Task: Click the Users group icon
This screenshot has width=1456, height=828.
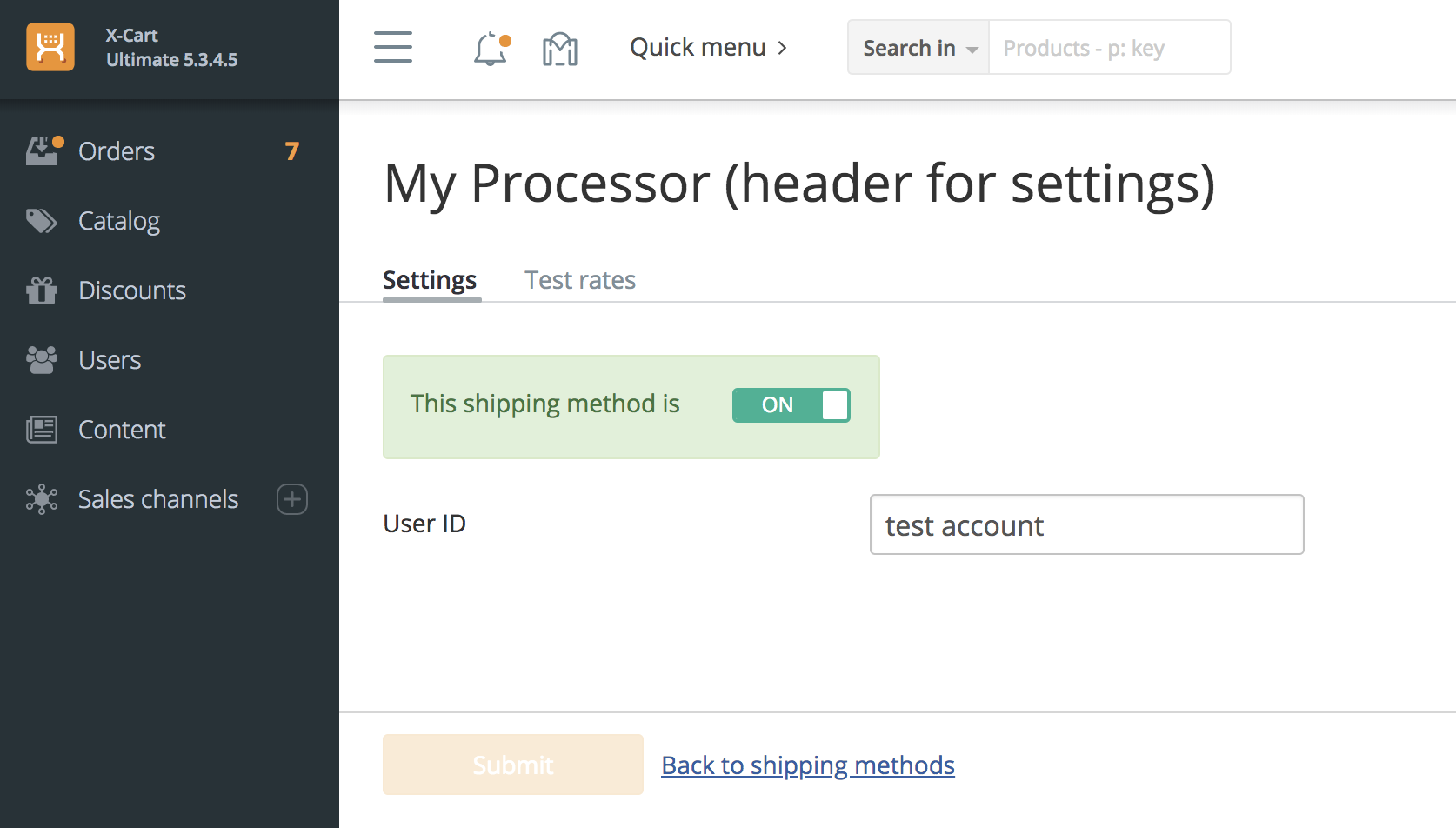Action: point(41,359)
